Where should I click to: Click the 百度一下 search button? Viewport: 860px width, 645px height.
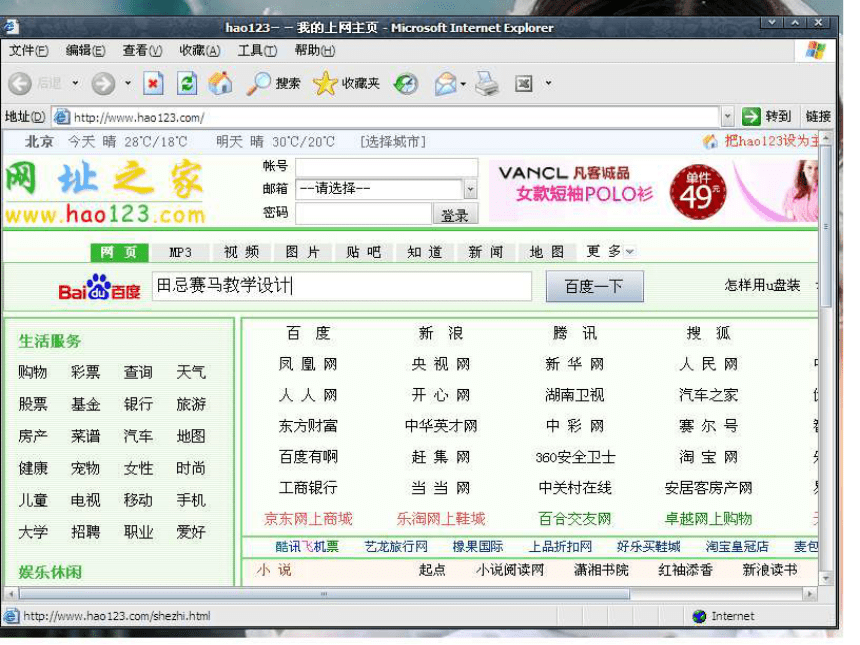click(595, 286)
